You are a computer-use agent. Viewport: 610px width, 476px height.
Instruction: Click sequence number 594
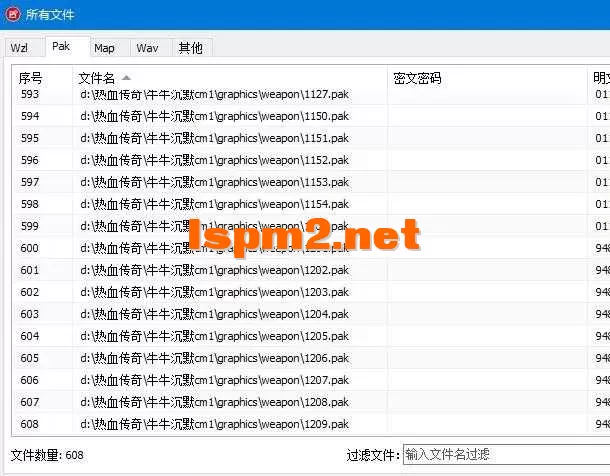(x=30, y=116)
